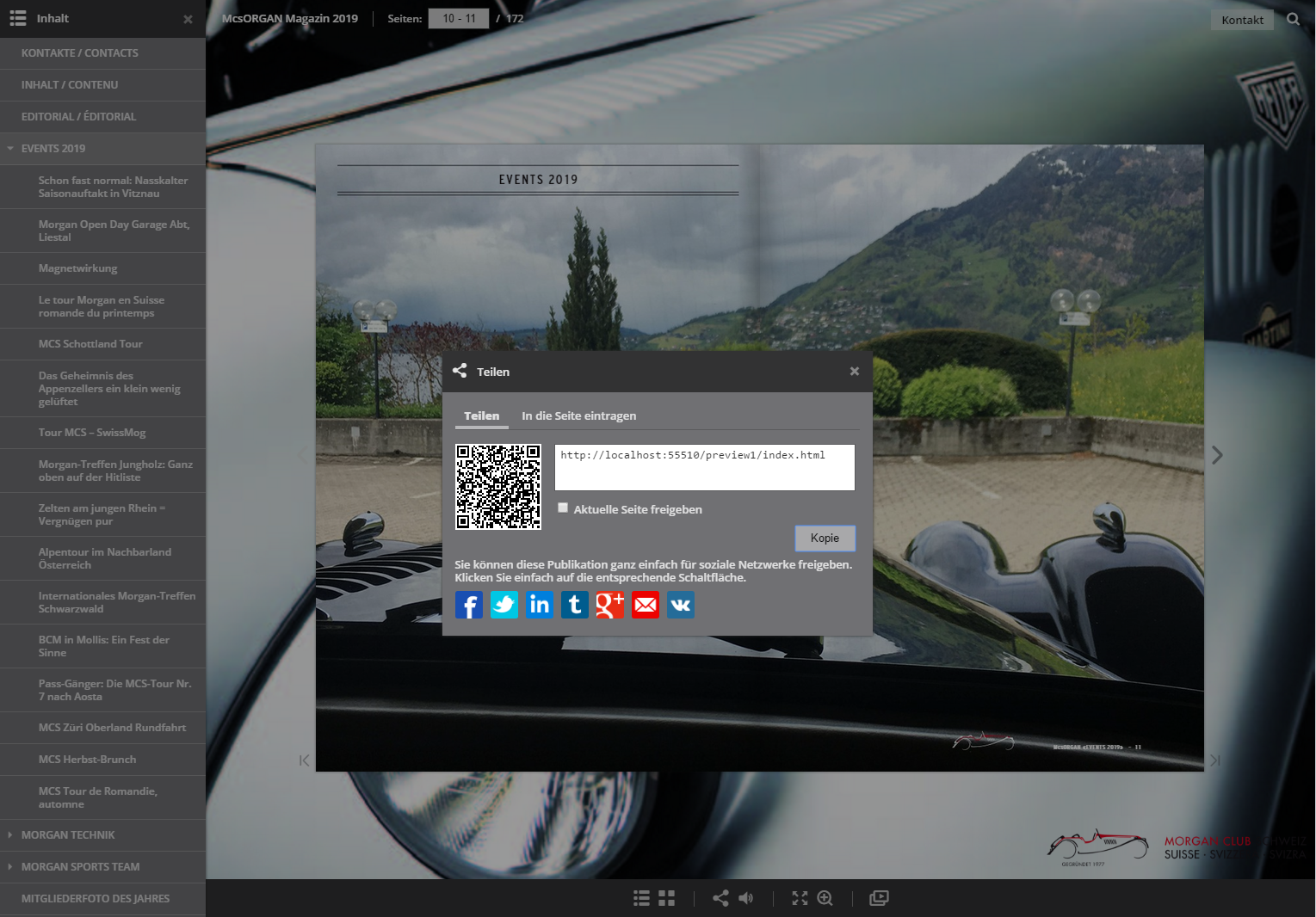Screen dimensions: 1316x917
Task: Open EDITORIAL / ÉDITORIAL entry
Action: point(102,117)
